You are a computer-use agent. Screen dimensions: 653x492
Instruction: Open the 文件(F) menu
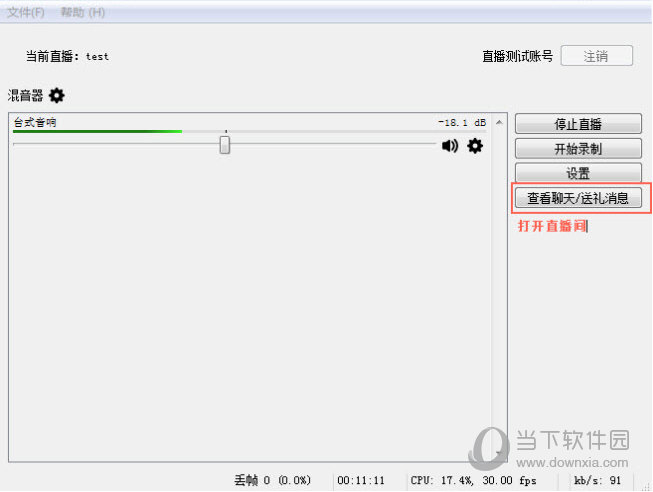tap(26, 12)
